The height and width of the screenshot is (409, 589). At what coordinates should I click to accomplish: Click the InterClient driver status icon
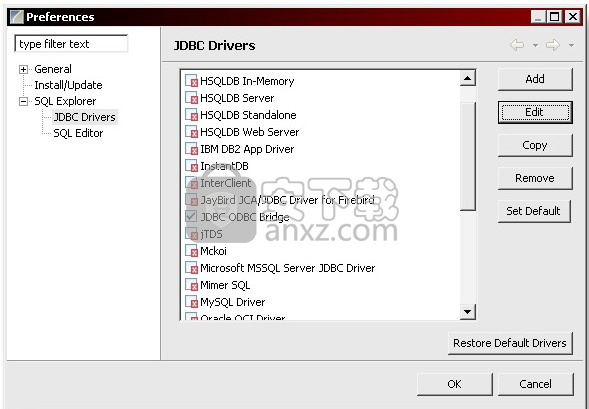192,183
